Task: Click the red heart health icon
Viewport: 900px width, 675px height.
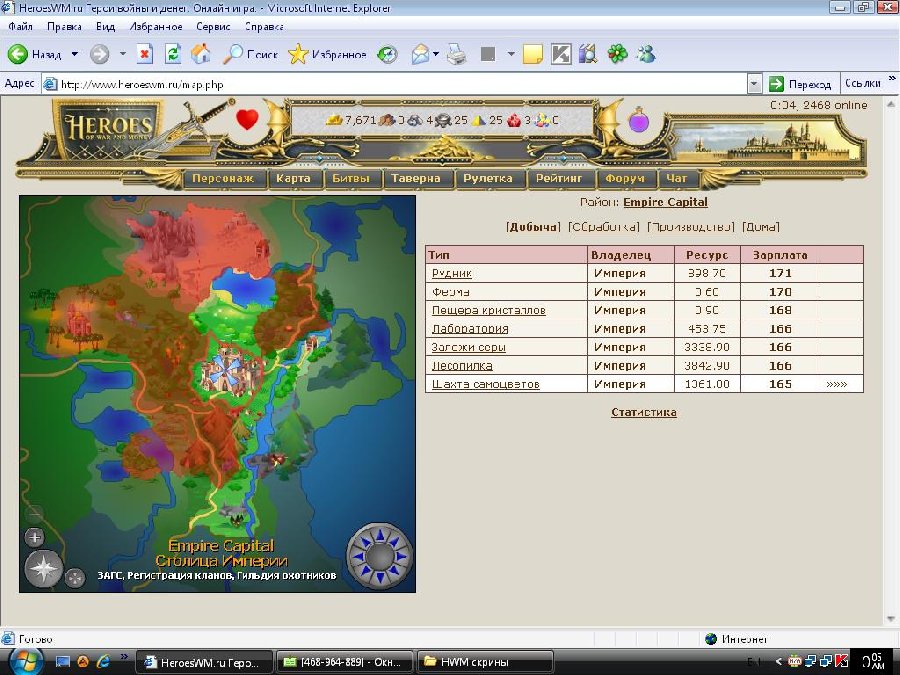Action: [x=247, y=119]
